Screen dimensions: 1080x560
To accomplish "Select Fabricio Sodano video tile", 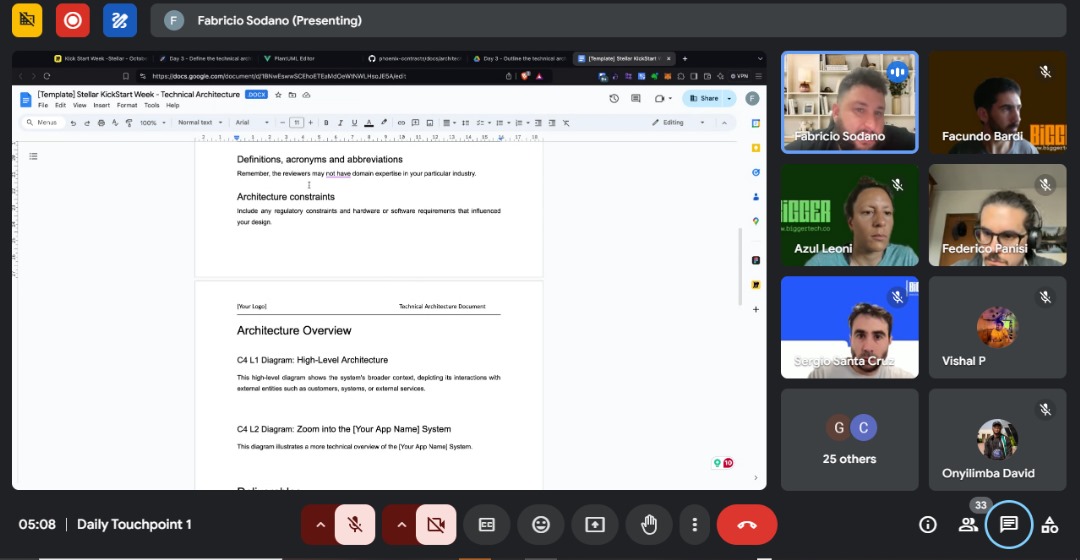I will [x=849, y=103].
